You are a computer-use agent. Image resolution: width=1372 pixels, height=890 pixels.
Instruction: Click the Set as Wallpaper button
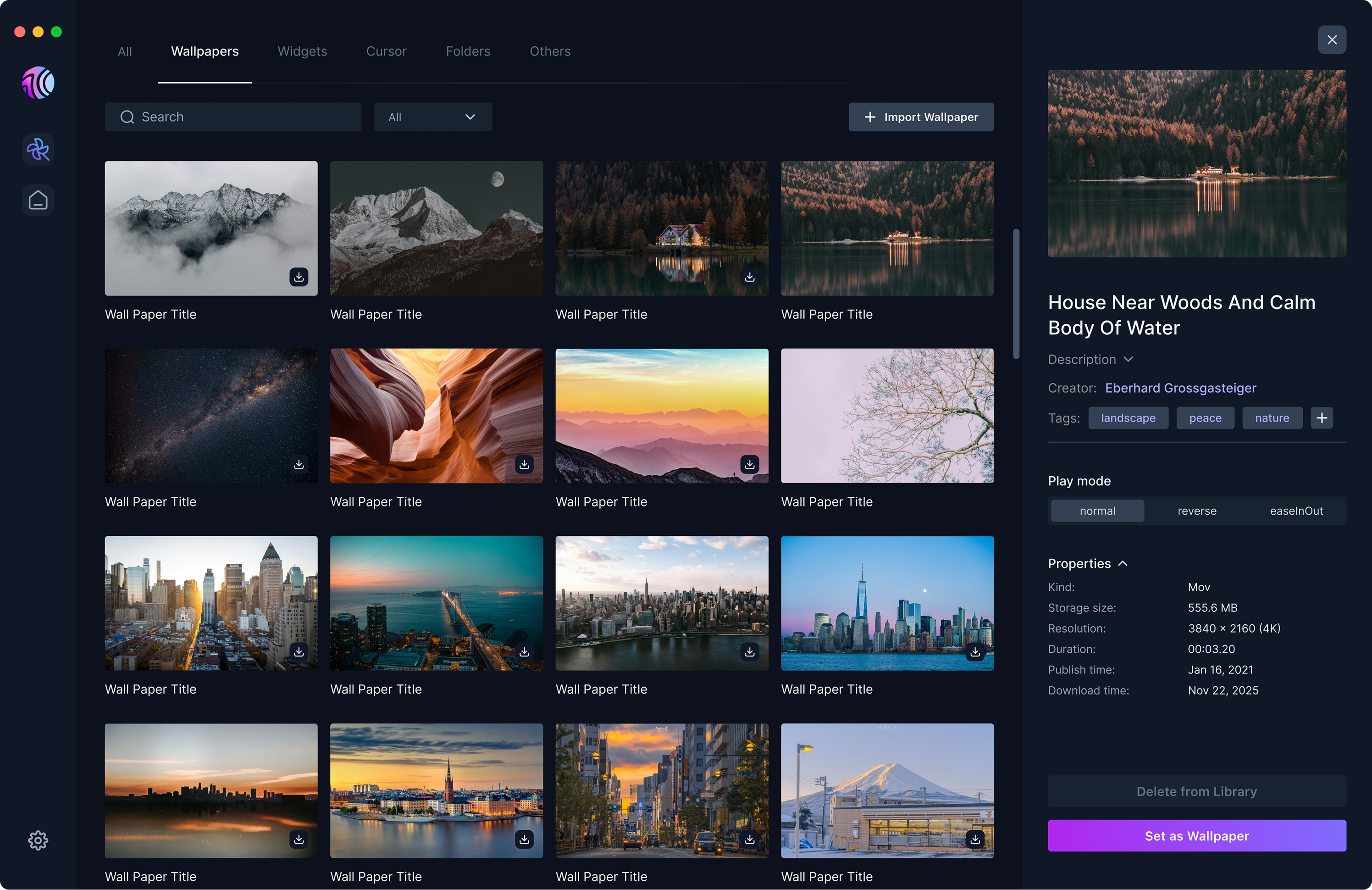1197,835
